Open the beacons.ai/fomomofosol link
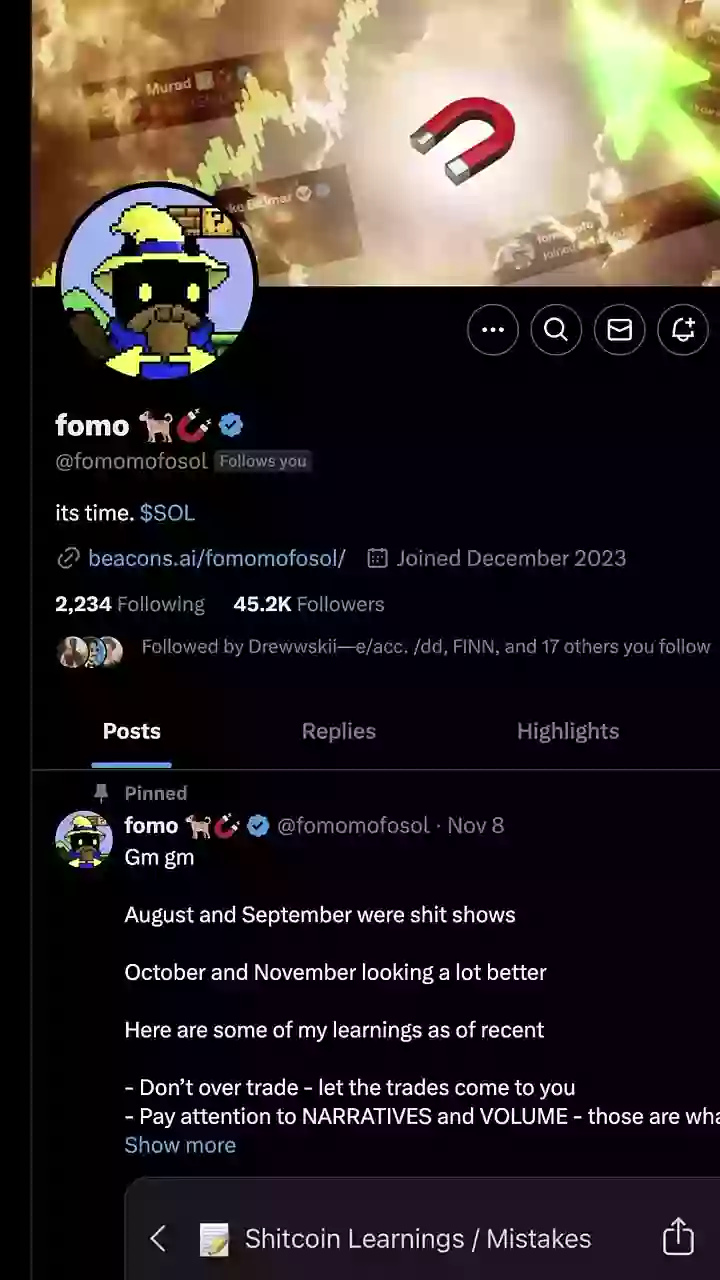Image resolution: width=720 pixels, height=1280 pixels. tap(217, 558)
